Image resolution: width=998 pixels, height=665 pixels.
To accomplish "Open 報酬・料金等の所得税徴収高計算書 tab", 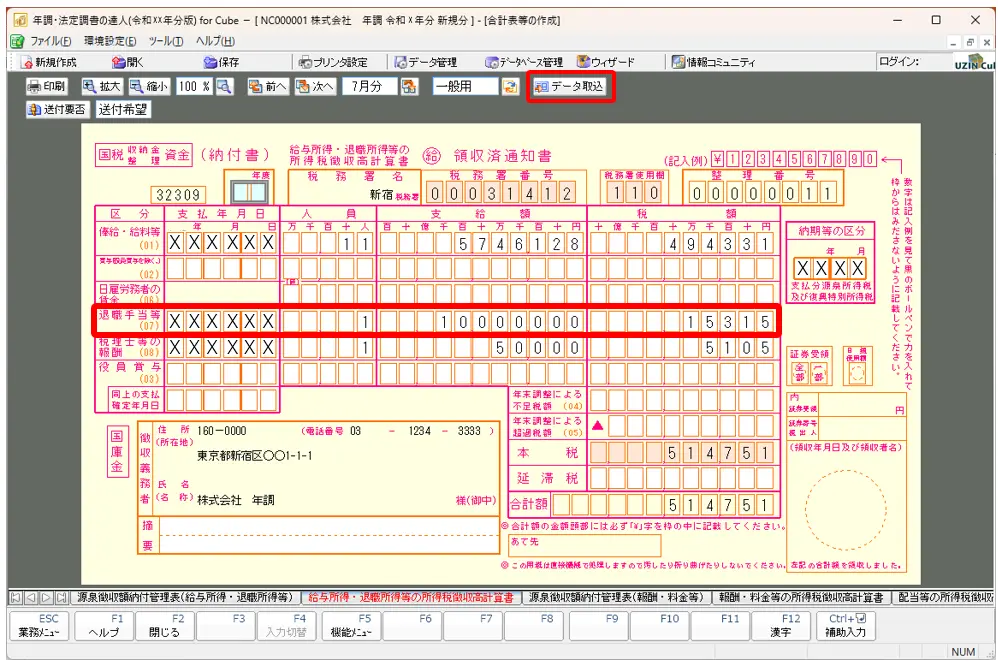I will click(x=801, y=598).
